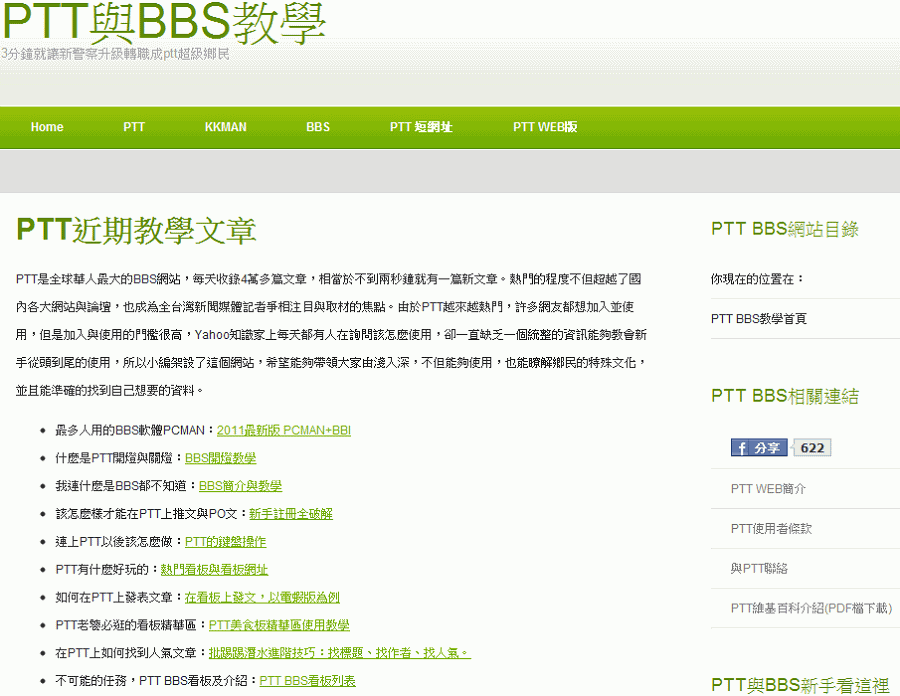
Task: Open PTT使用者條款 sidebar link
Action: [x=771, y=528]
